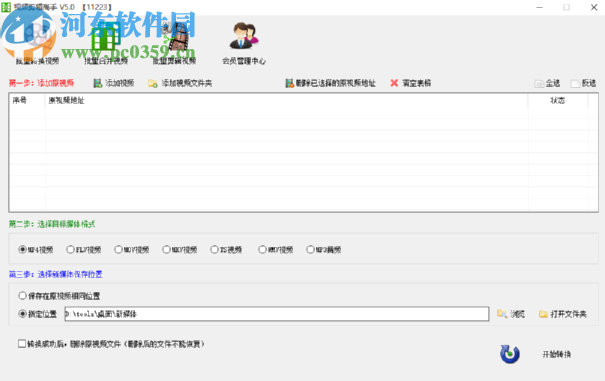Choose the 指定位置 custom location option
This screenshot has width=605, height=381.
tap(37, 314)
